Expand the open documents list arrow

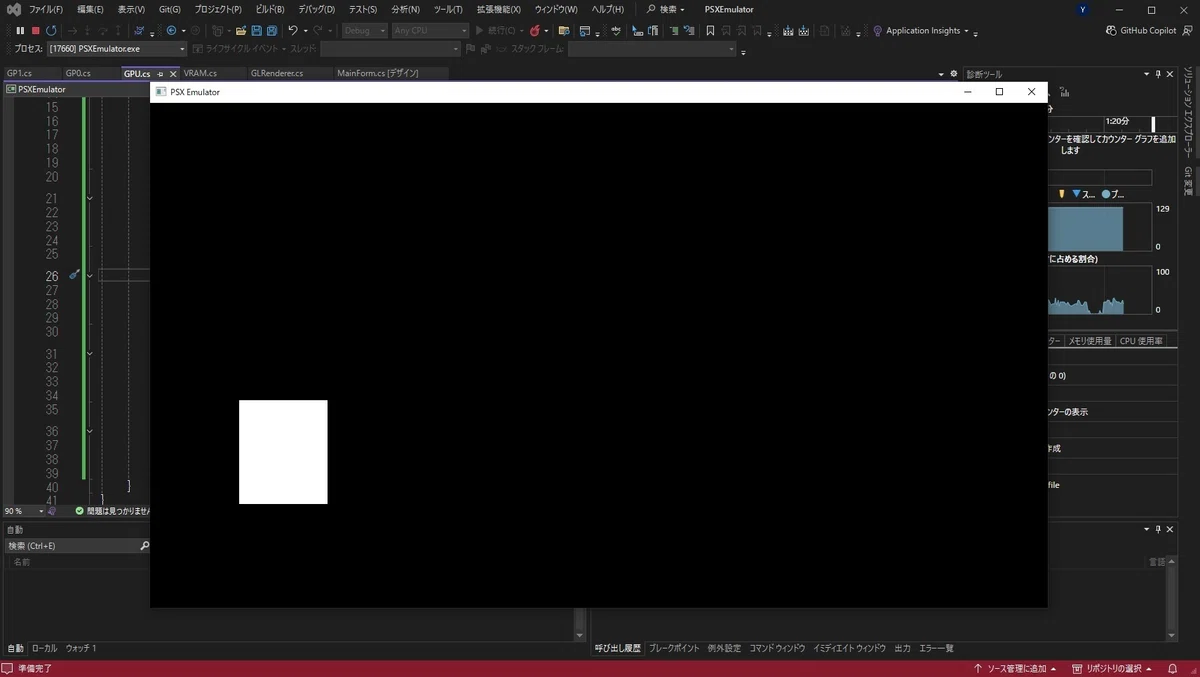point(941,74)
